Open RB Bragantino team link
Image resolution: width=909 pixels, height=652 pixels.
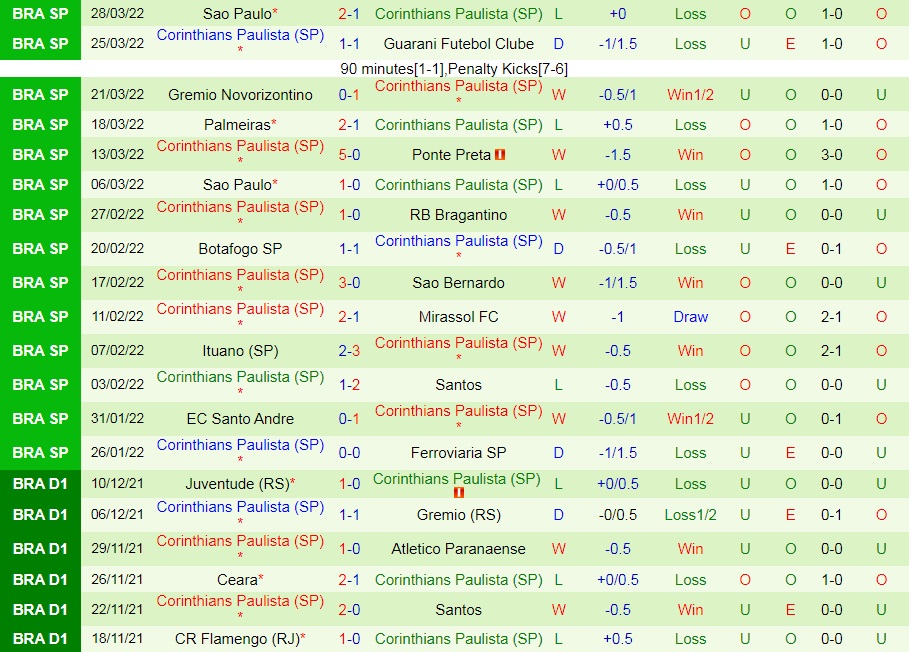tap(459, 214)
